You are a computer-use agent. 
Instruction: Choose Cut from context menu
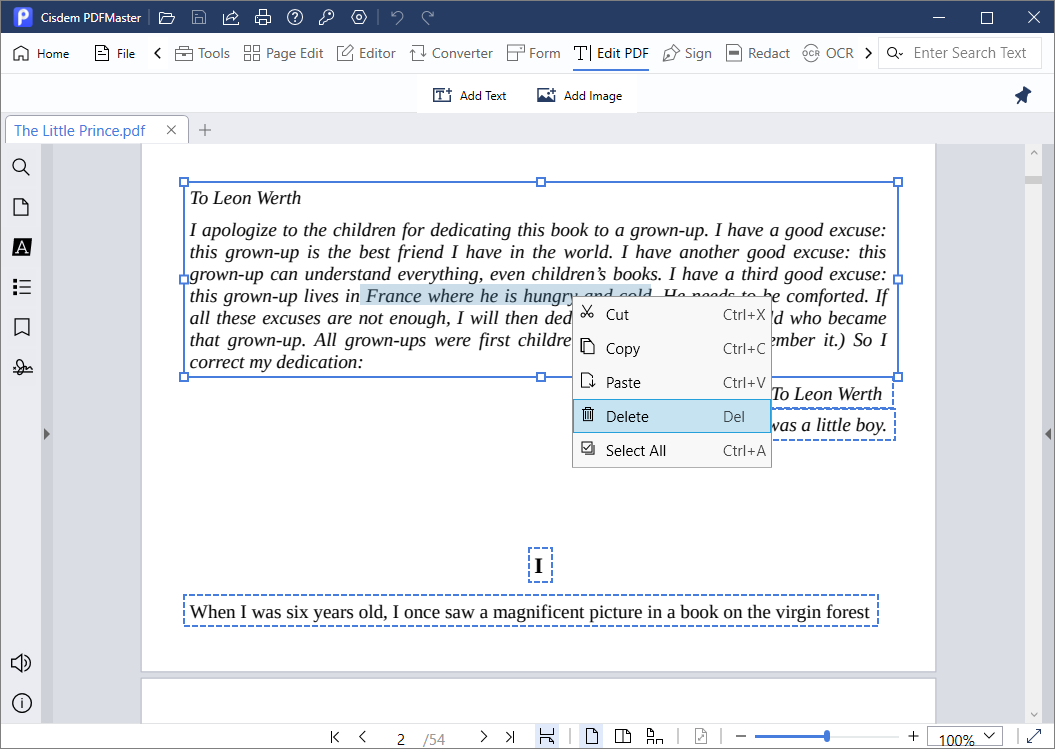(671, 314)
